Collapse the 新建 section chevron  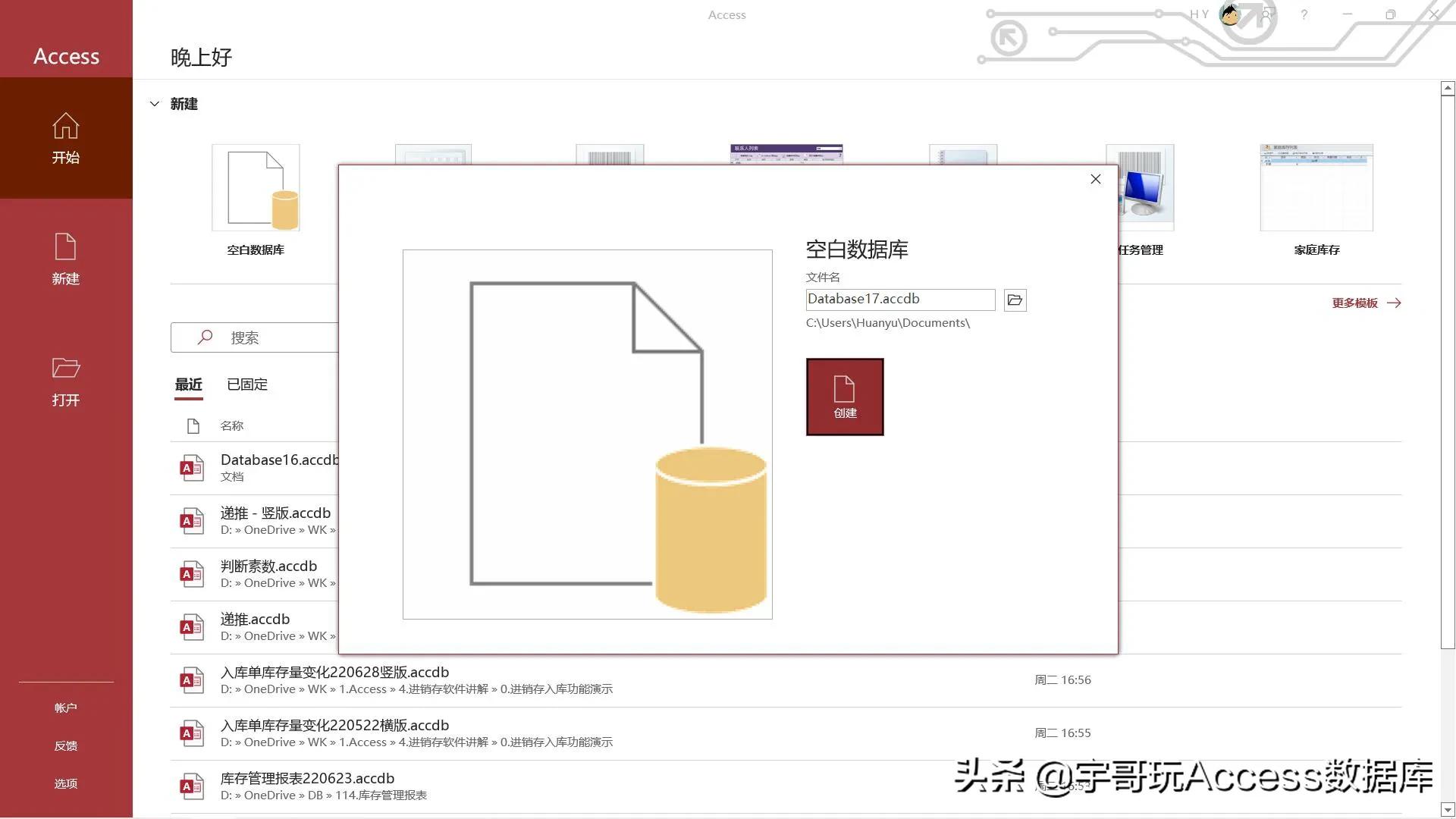(x=155, y=104)
